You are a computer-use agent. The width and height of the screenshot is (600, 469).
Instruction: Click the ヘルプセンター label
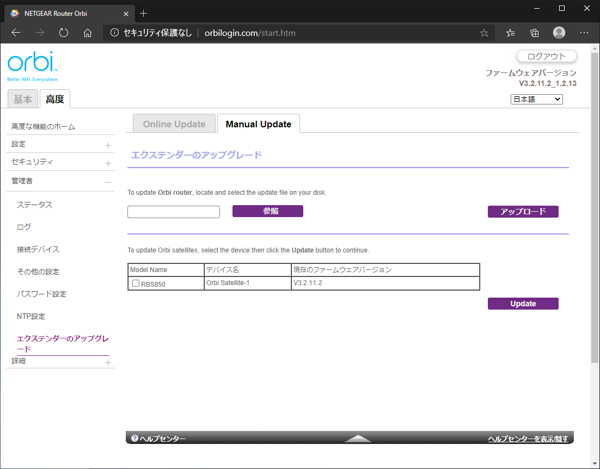tap(163, 439)
